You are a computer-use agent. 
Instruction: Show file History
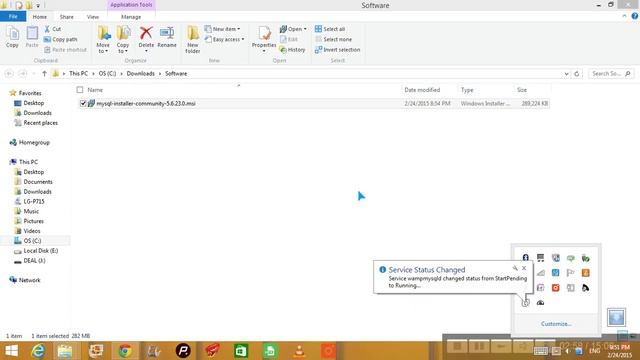[292, 50]
